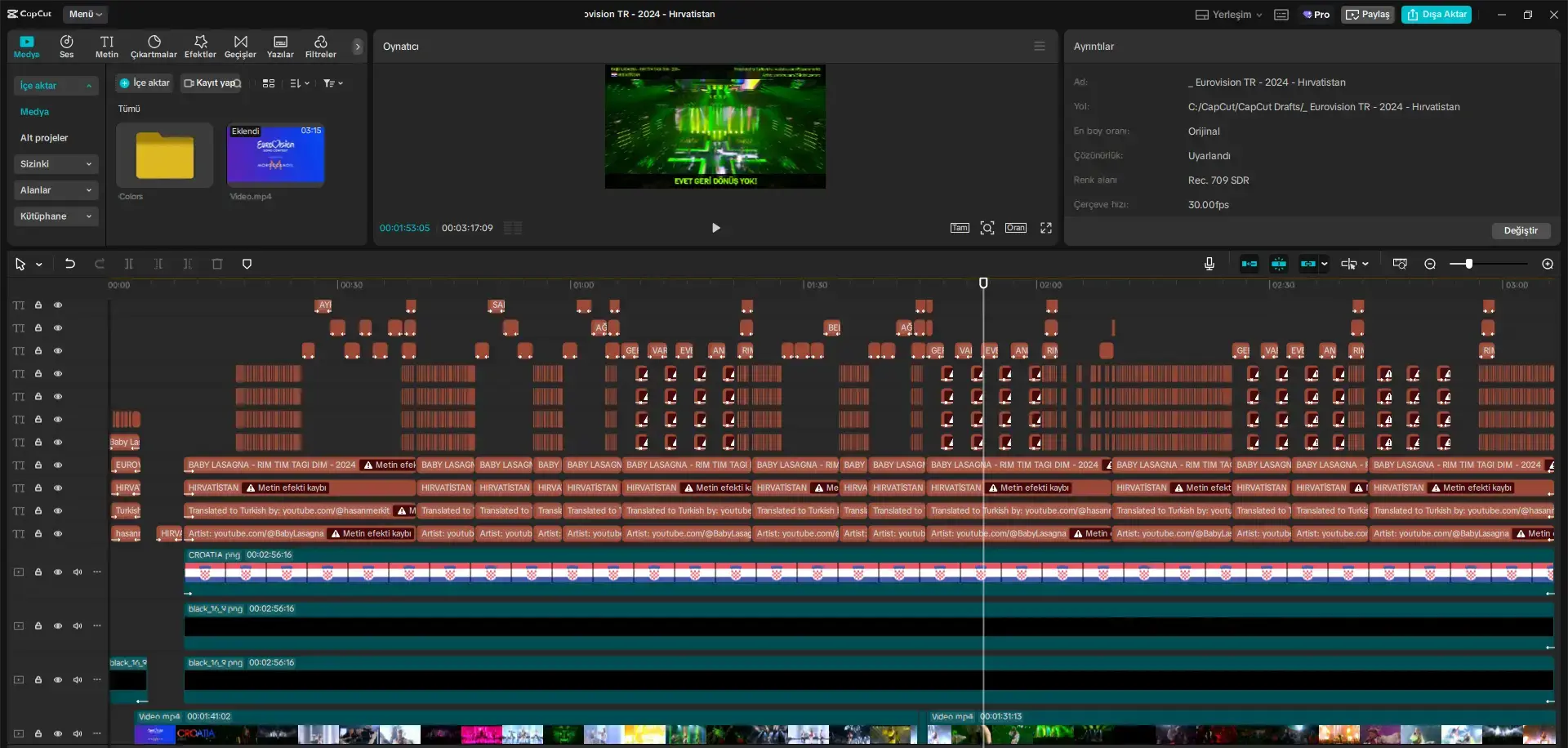Delete selected clip with trash icon

pyautogui.click(x=217, y=264)
